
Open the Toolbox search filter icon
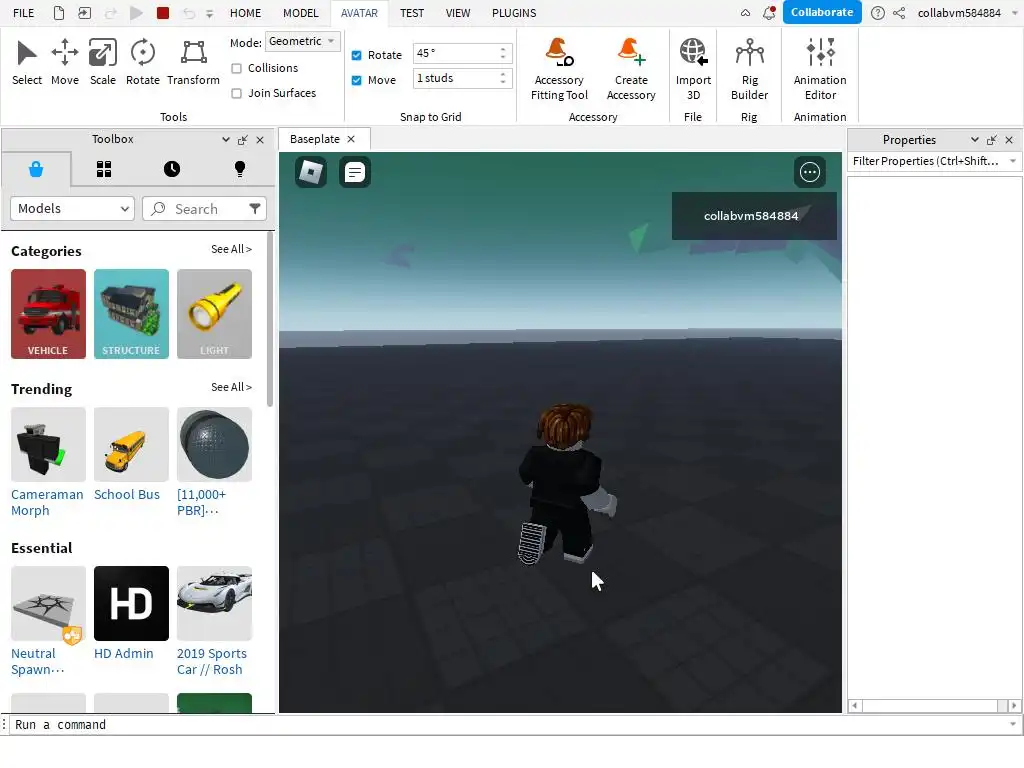tap(255, 208)
